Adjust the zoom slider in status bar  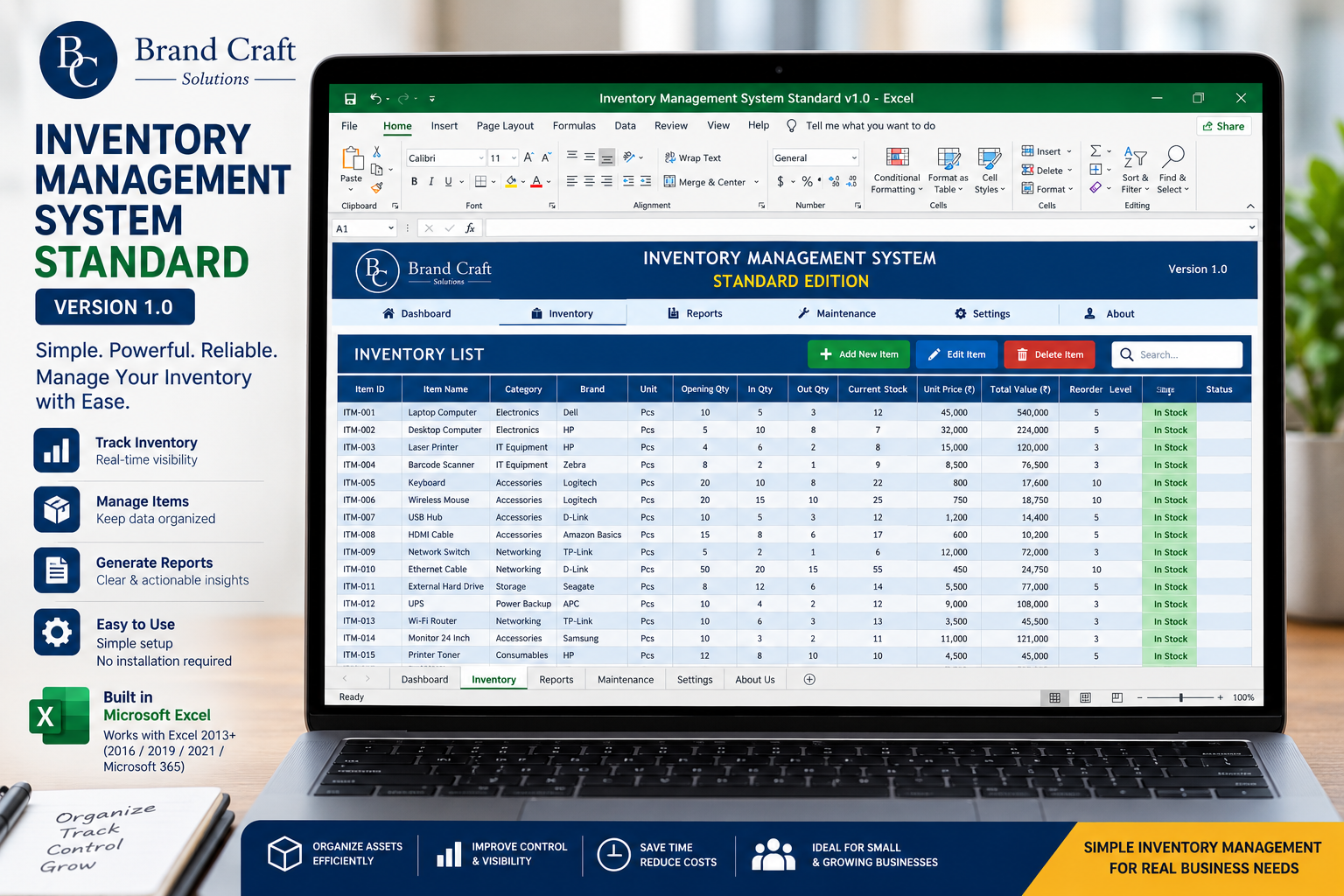pyautogui.click(x=1181, y=697)
